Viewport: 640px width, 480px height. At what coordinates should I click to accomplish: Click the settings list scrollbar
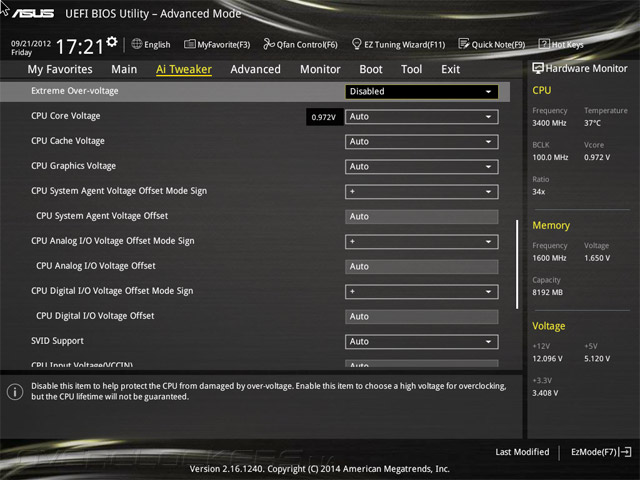click(x=517, y=264)
